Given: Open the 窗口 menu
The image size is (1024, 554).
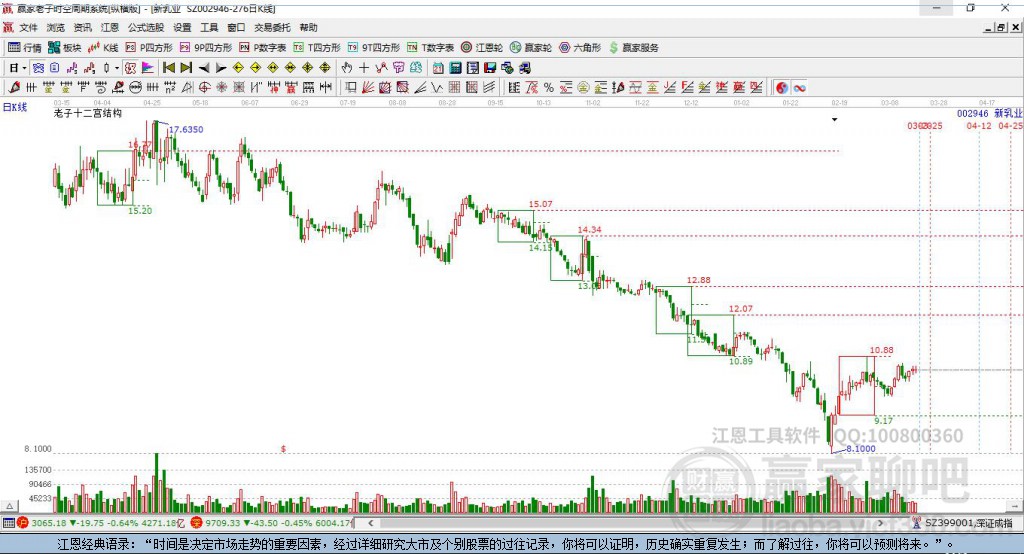Looking at the screenshot, I should (236, 27).
